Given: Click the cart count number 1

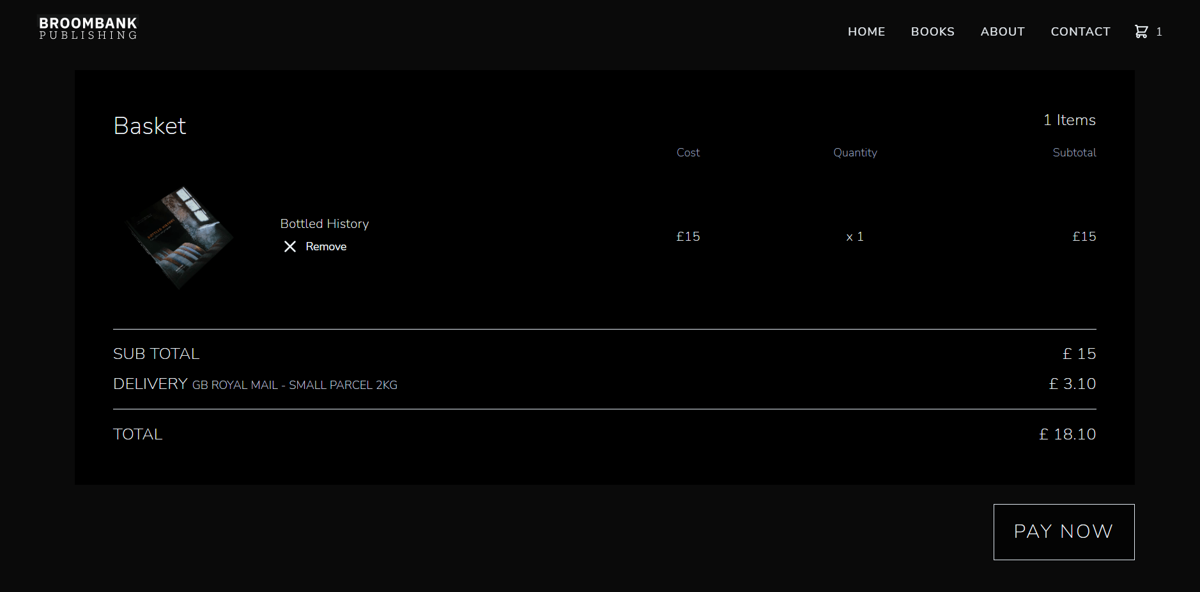Looking at the screenshot, I should pos(1159,32).
